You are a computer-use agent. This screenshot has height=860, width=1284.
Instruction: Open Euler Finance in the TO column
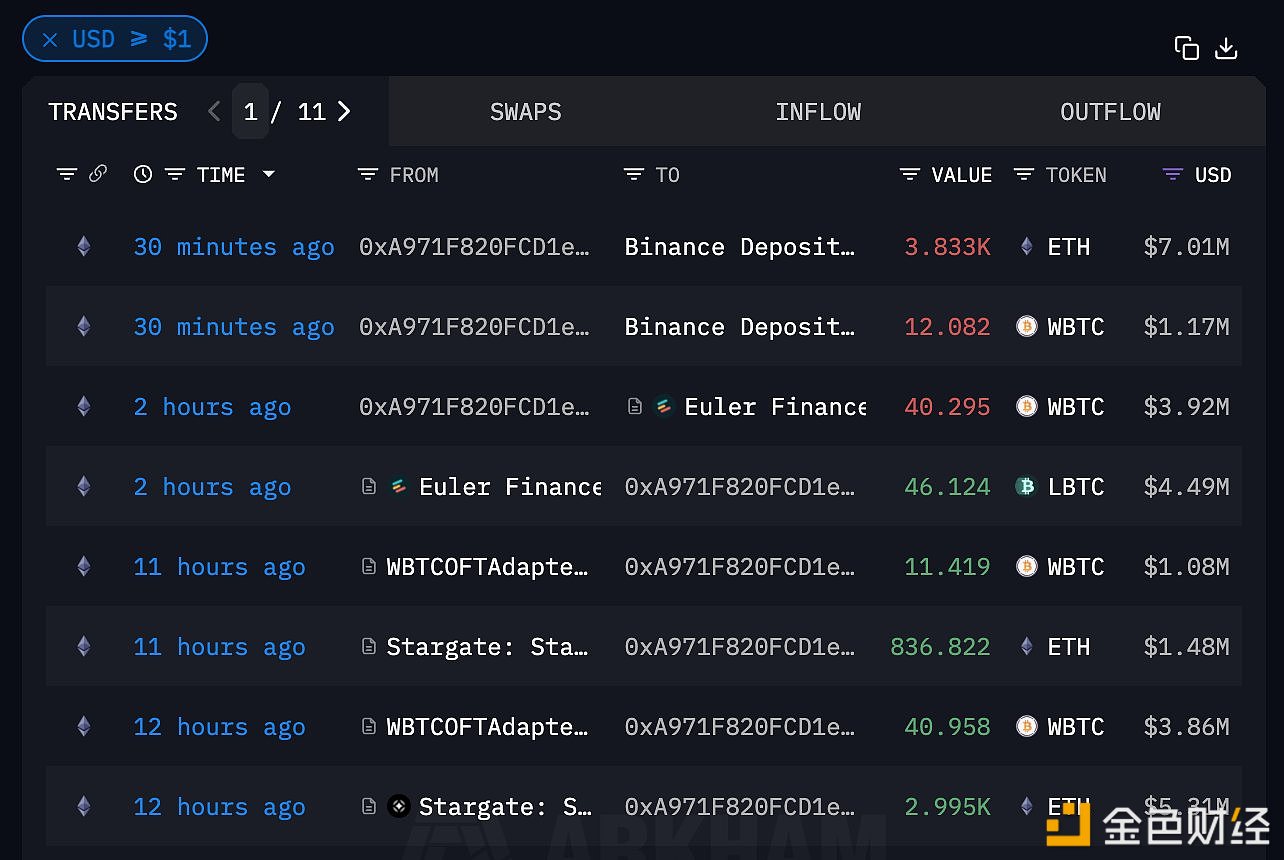tap(775, 407)
